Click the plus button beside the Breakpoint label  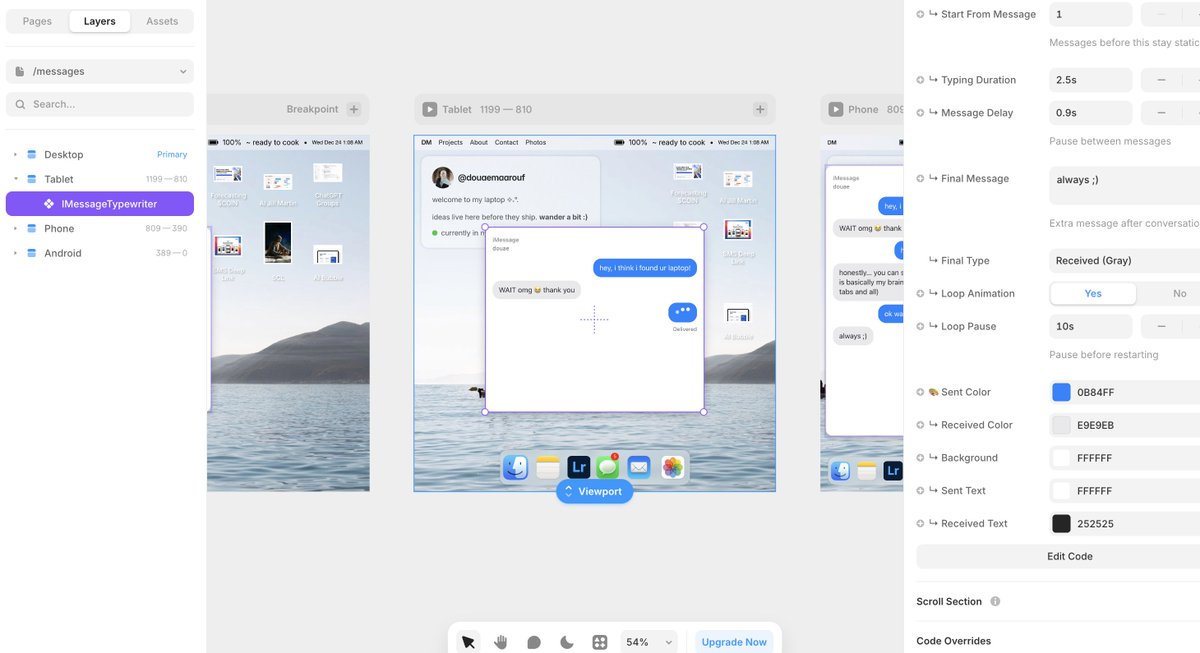[x=354, y=110]
